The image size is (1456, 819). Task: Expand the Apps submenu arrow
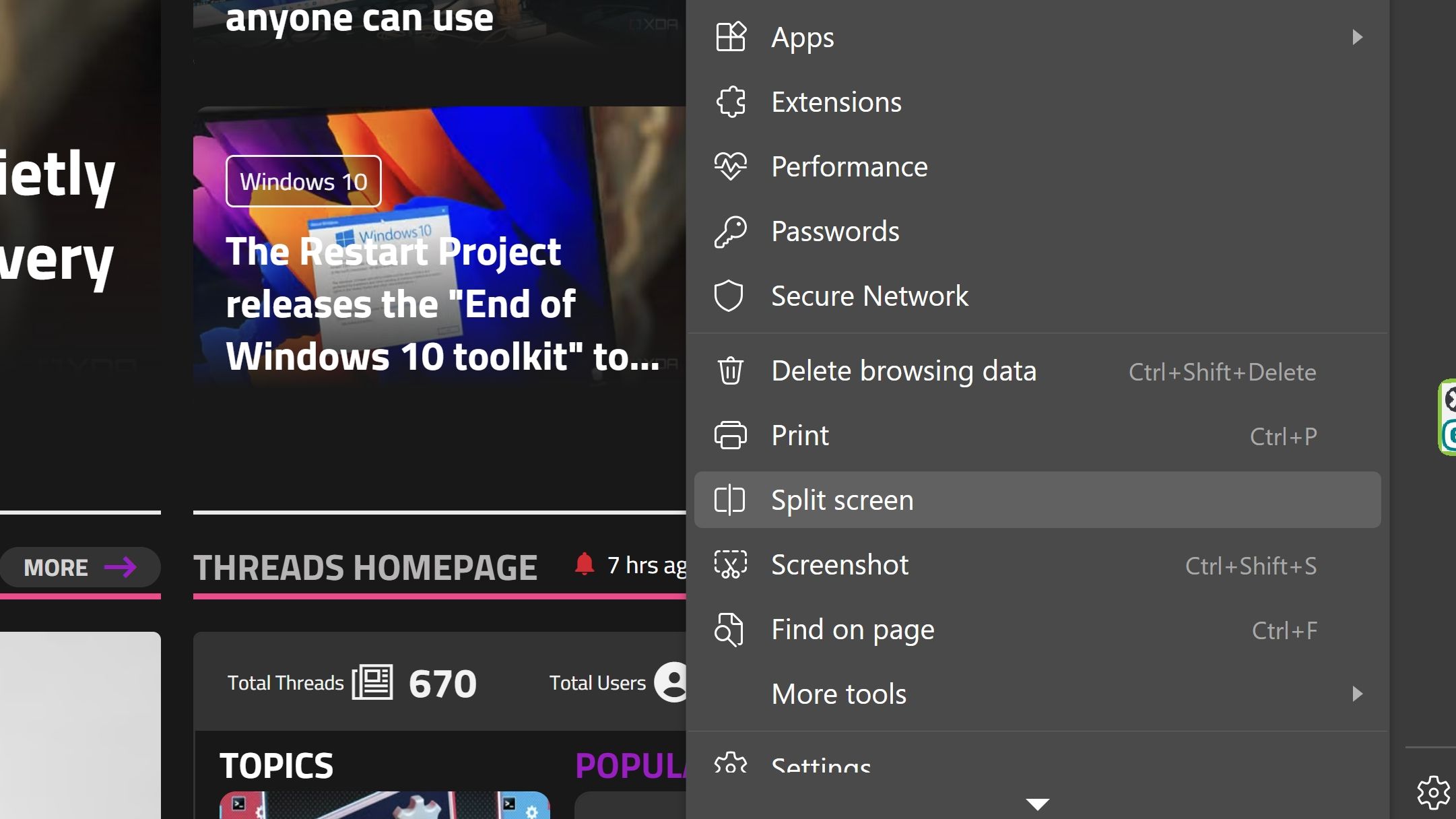pyautogui.click(x=1357, y=37)
